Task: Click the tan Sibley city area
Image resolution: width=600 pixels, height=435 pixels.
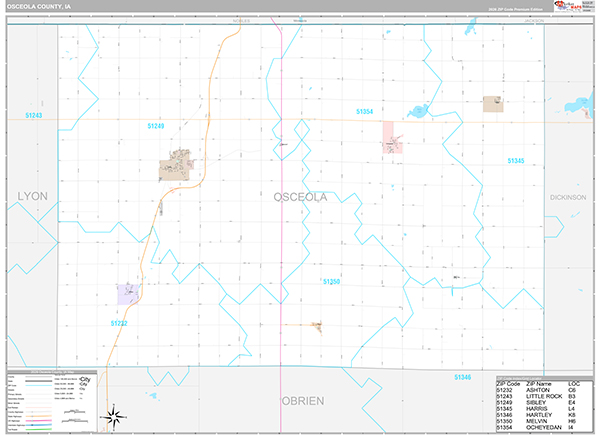Action: pyautogui.click(x=175, y=165)
